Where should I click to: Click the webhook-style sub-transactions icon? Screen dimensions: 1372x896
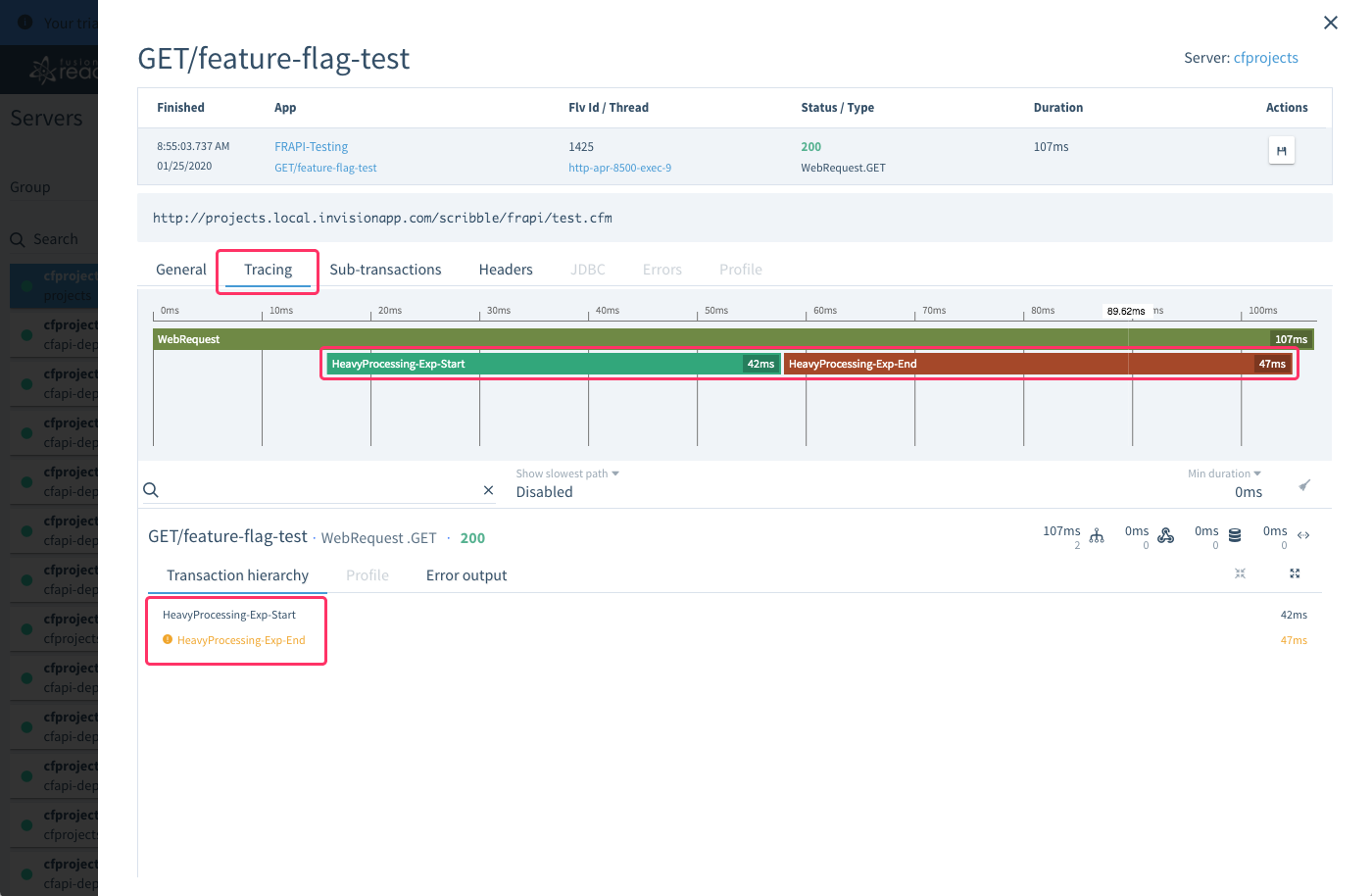pos(1165,535)
